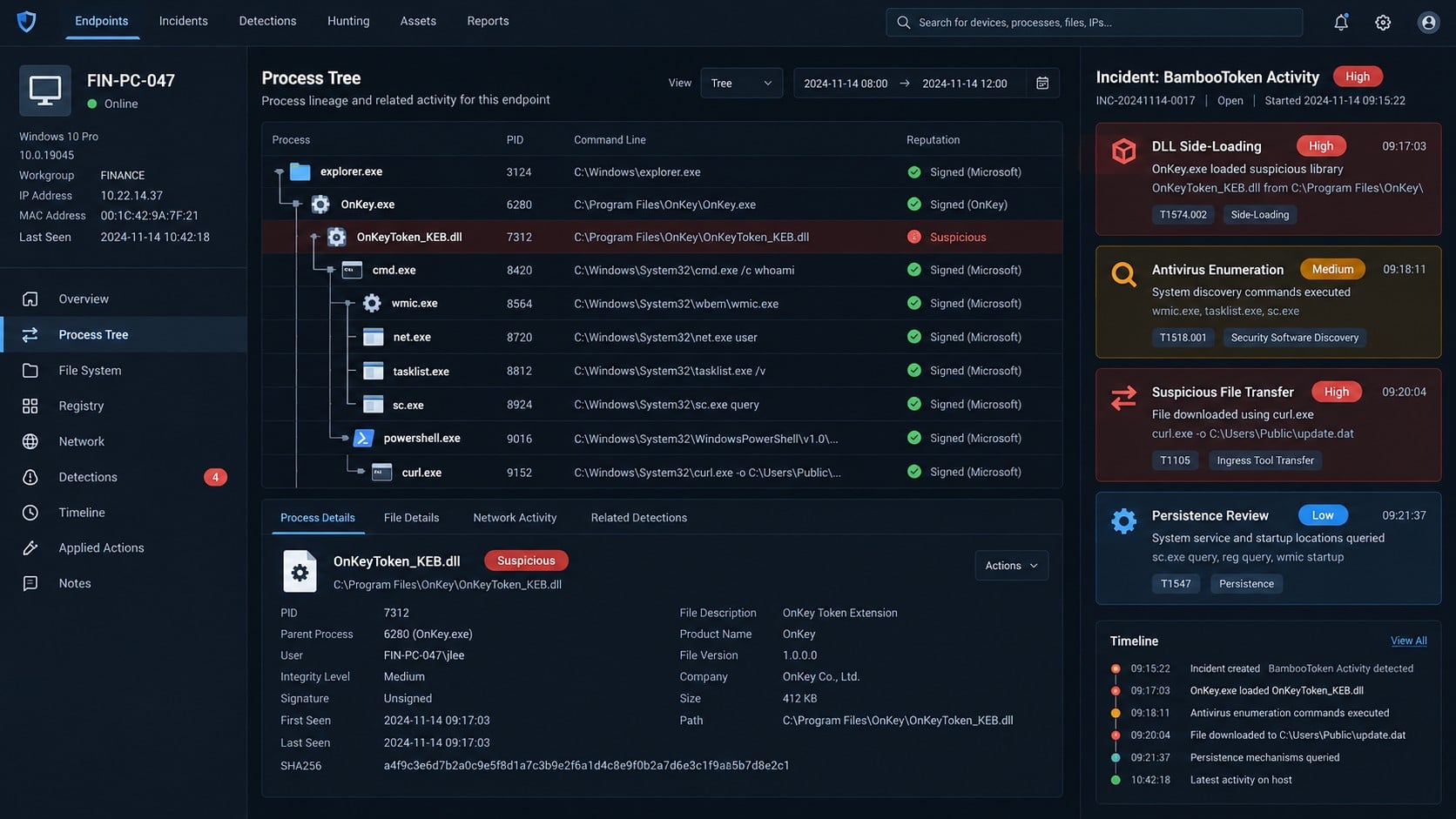The height and width of the screenshot is (819, 1456).
Task: Click the Notes sidebar icon
Action: 30,583
